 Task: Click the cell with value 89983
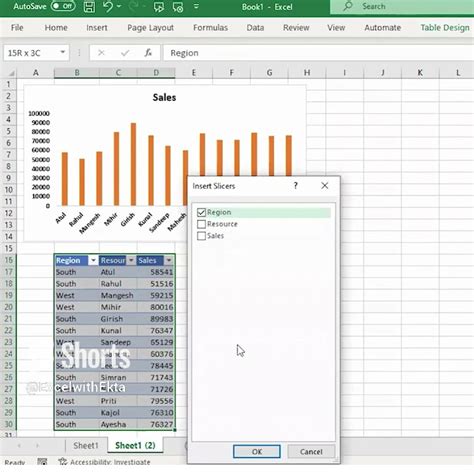[x=156, y=319]
